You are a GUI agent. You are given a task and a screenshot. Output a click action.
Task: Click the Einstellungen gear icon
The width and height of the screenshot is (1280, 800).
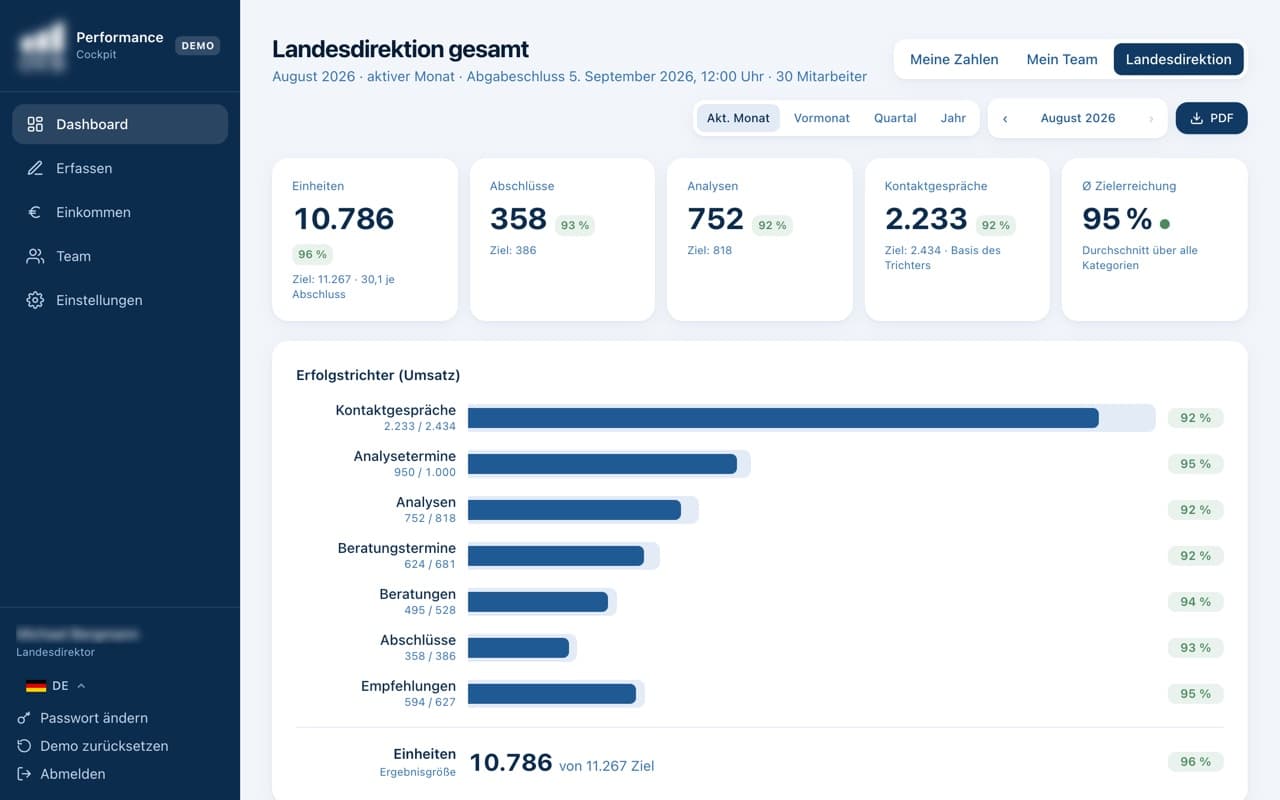click(x=35, y=300)
